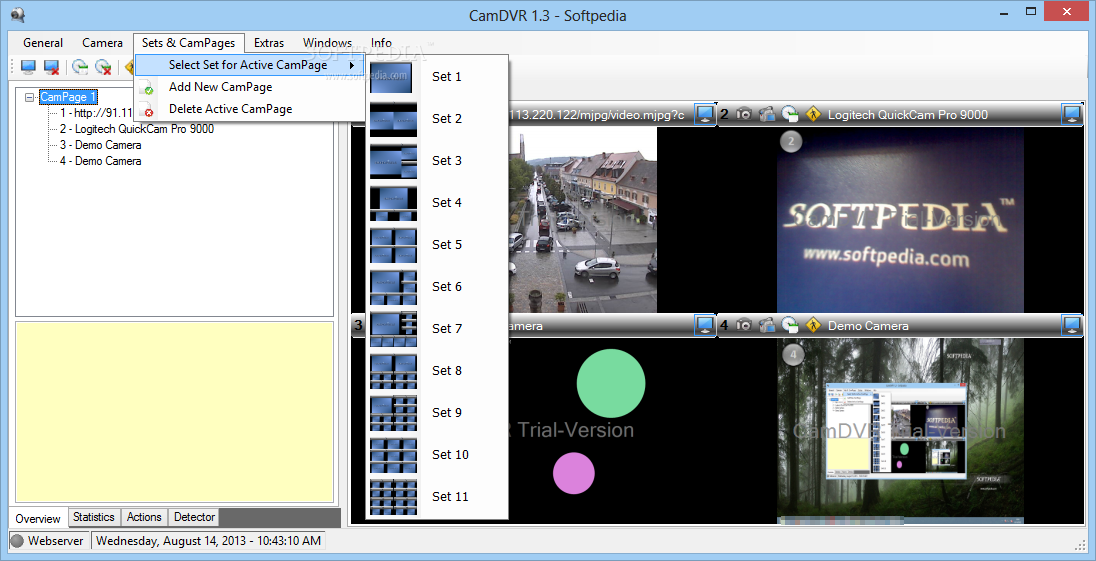Click the add camera monitor toolbar icon

[x=28, y=67]
